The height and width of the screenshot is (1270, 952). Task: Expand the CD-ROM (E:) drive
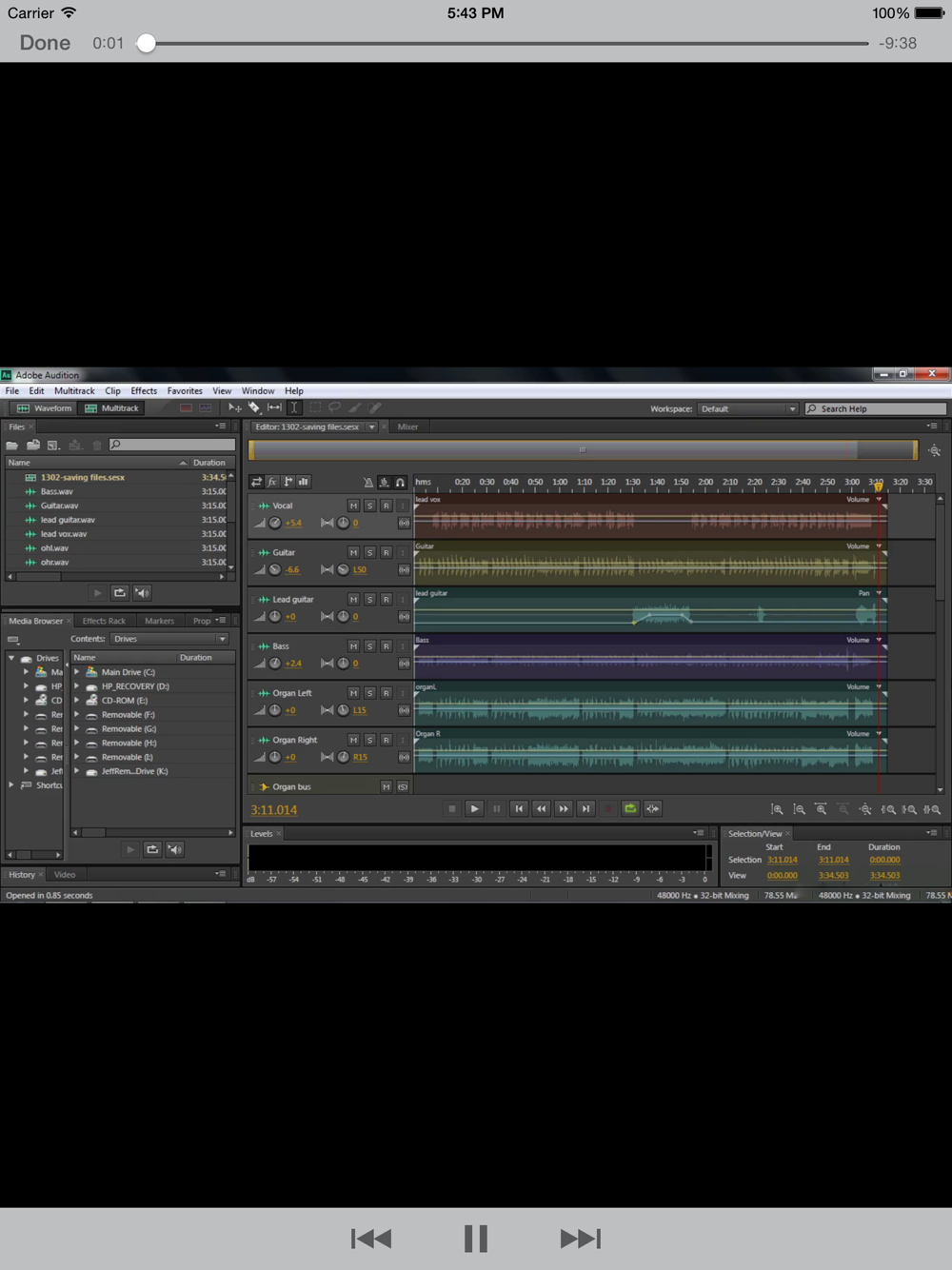pos(76,701)
